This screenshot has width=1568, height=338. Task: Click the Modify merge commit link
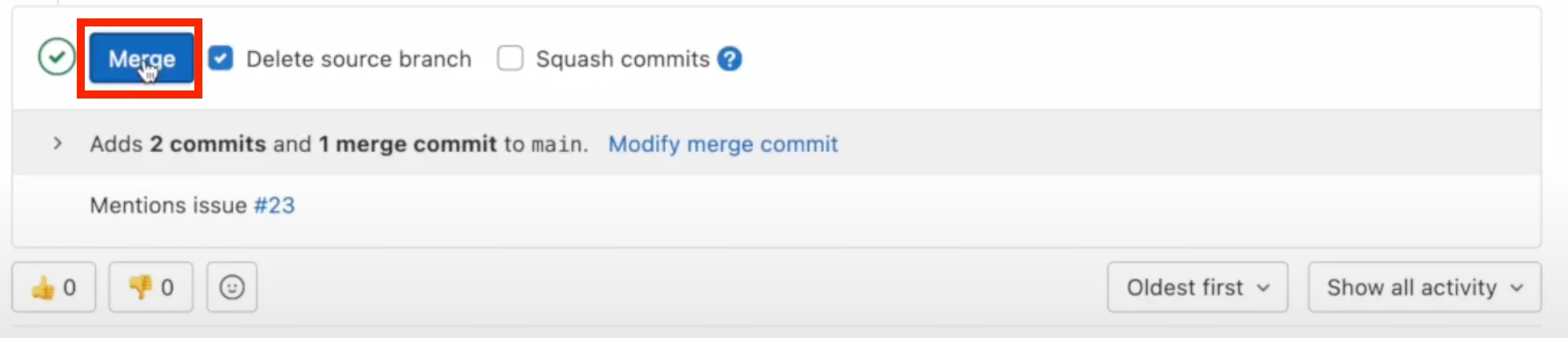[x=723, y=144]
